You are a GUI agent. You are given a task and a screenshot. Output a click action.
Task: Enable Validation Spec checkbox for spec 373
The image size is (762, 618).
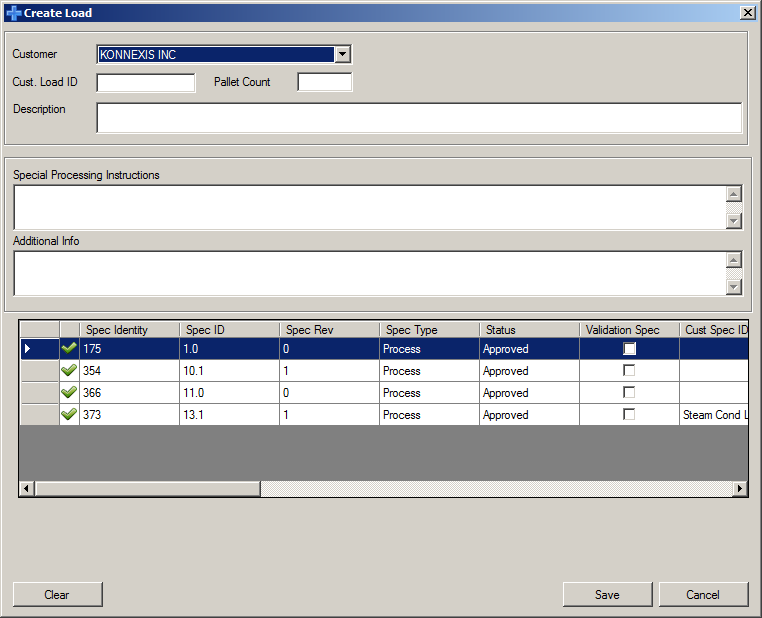pyautogui.click(x=629, y=415)
